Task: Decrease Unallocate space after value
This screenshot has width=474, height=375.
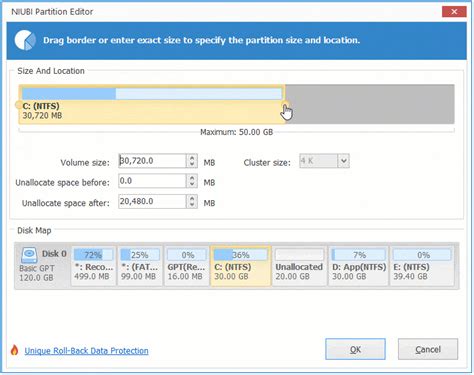Action: pos(192,205)
